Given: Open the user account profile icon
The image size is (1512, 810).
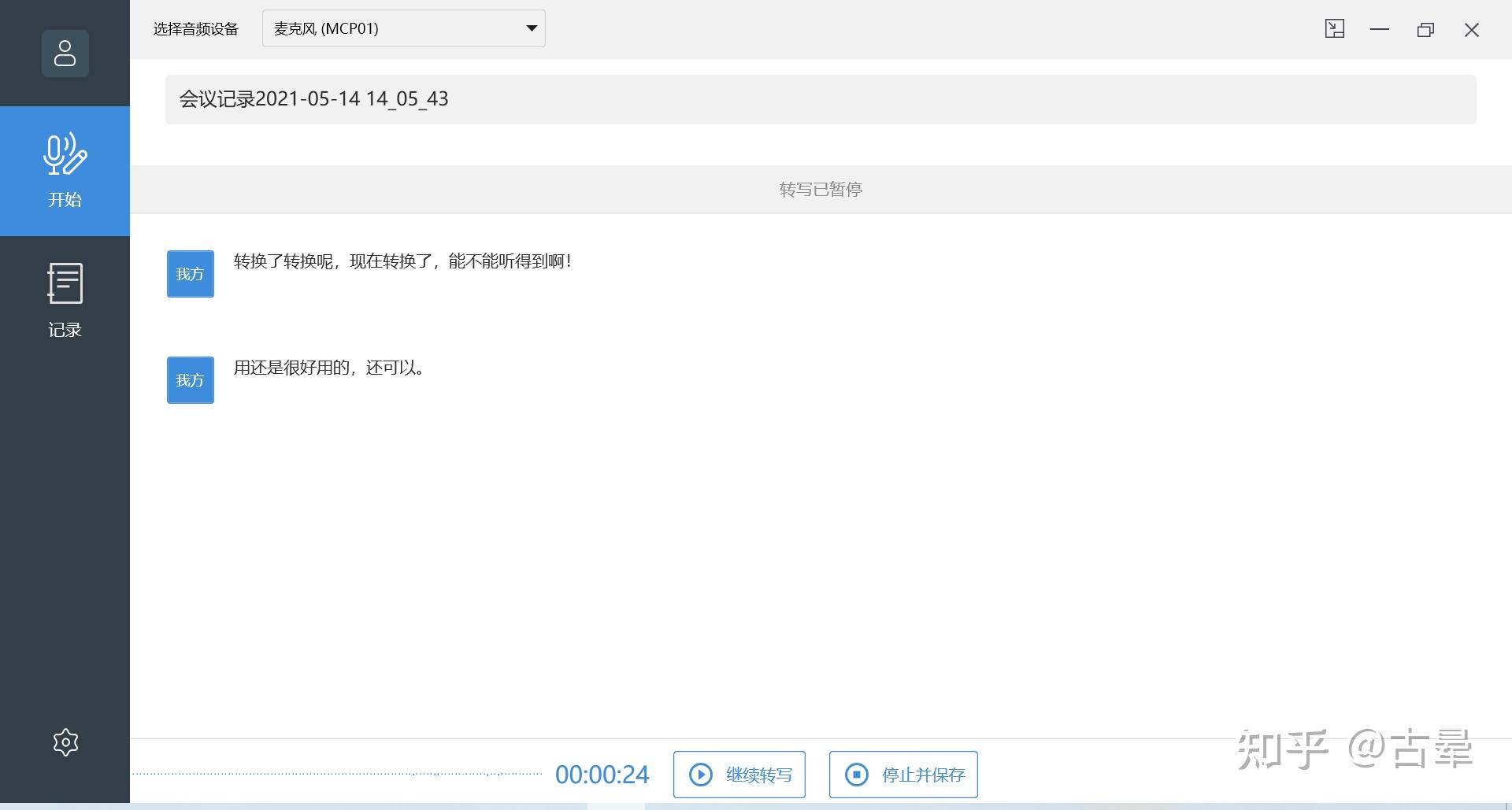Looking at the screenshot, I should 65,54.
